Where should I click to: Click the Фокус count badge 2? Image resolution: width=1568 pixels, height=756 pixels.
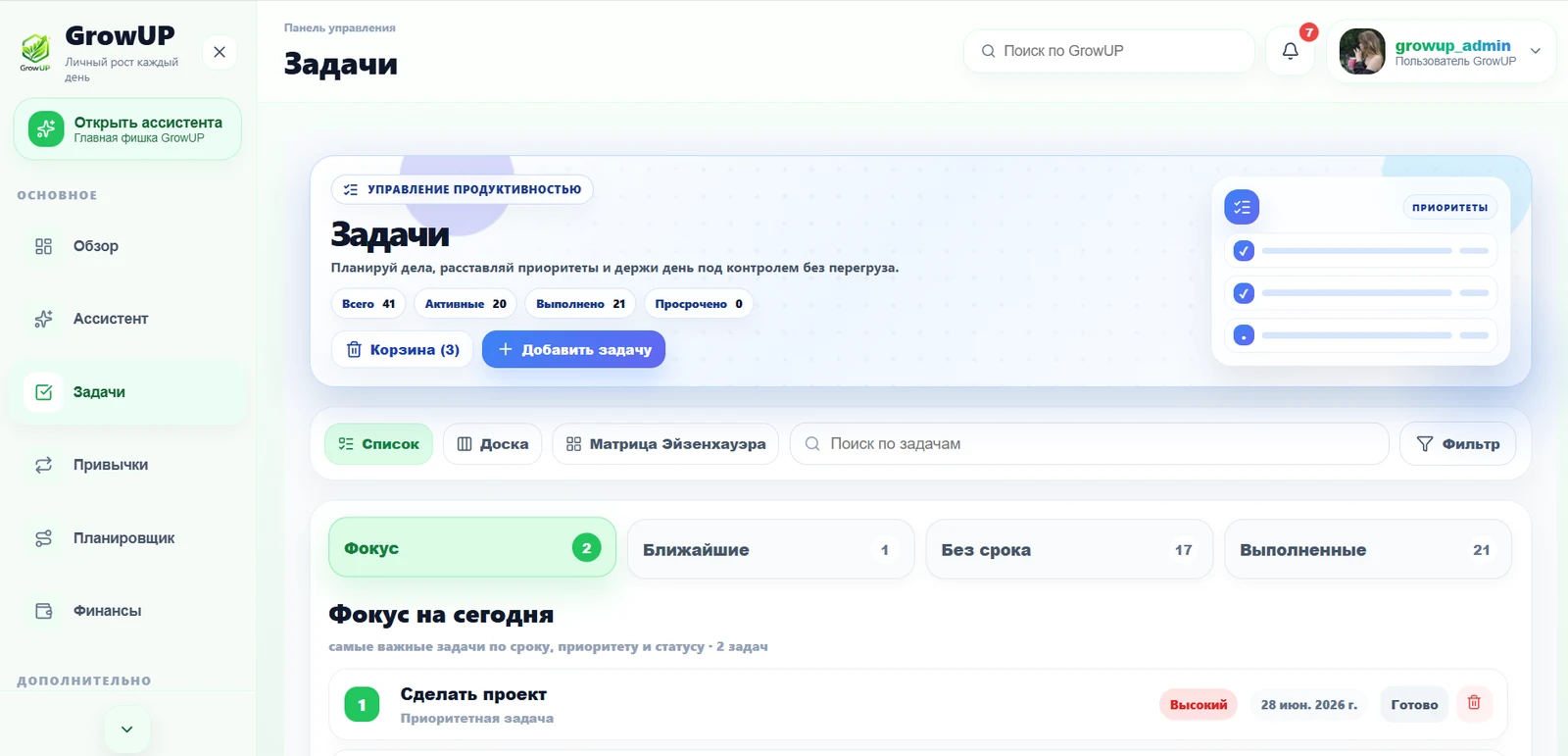click(586, 548)
